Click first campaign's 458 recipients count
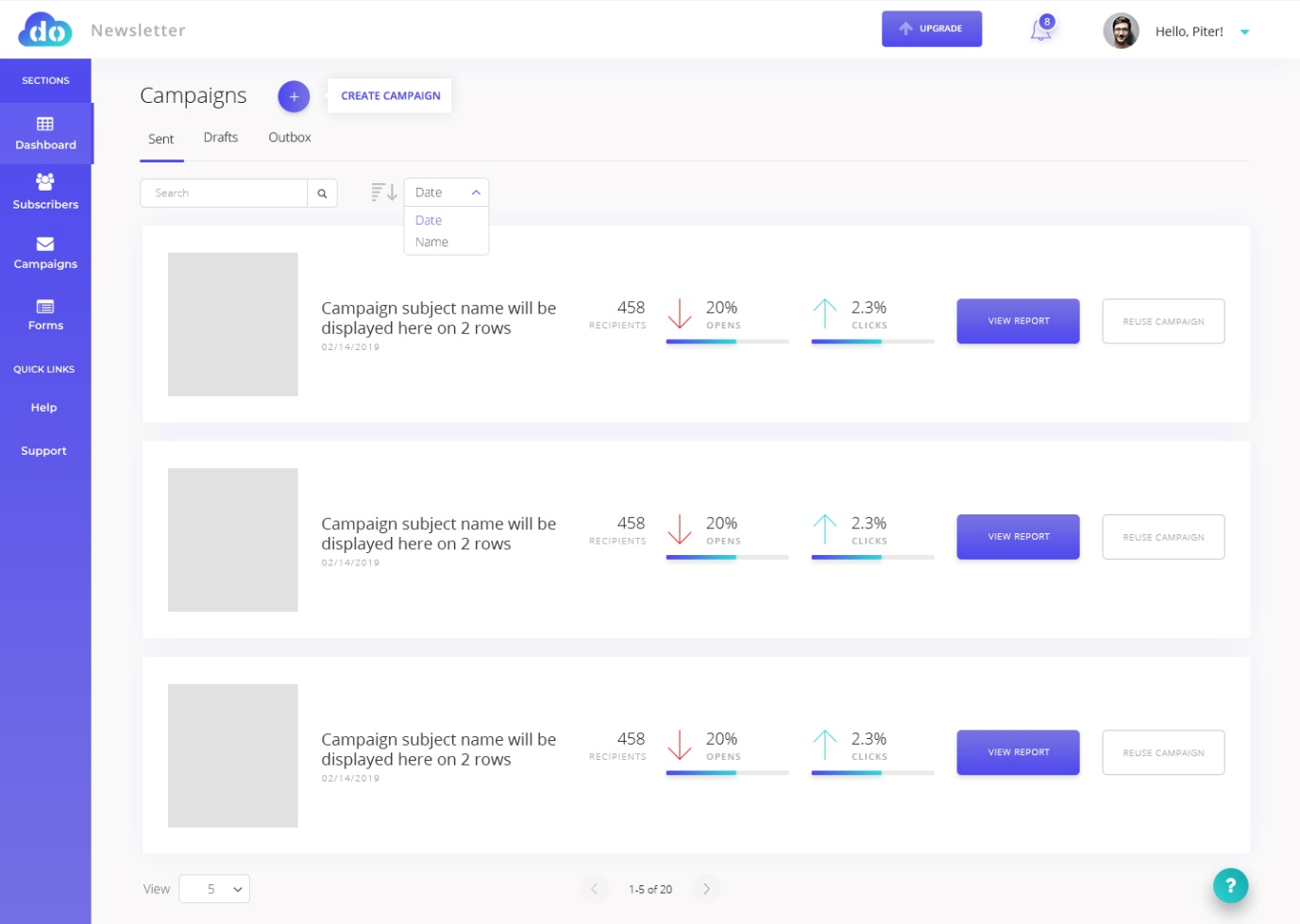Screen dimensions: 1300x924 point(631,308)
